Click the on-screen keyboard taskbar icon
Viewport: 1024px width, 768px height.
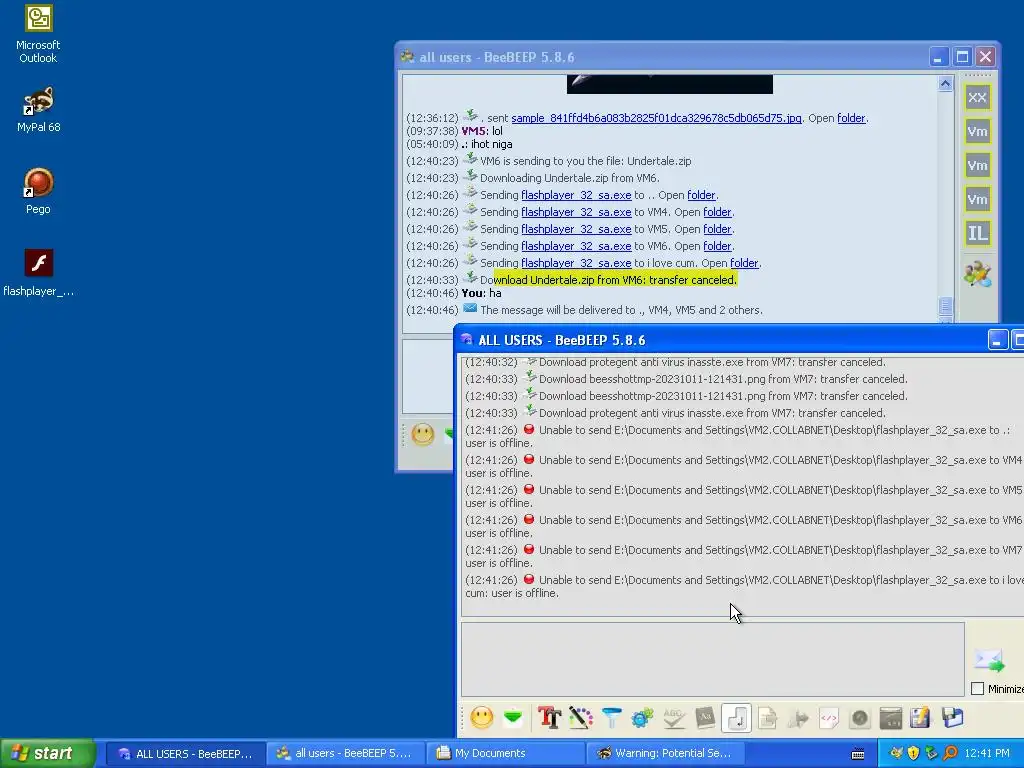[857, 754]
